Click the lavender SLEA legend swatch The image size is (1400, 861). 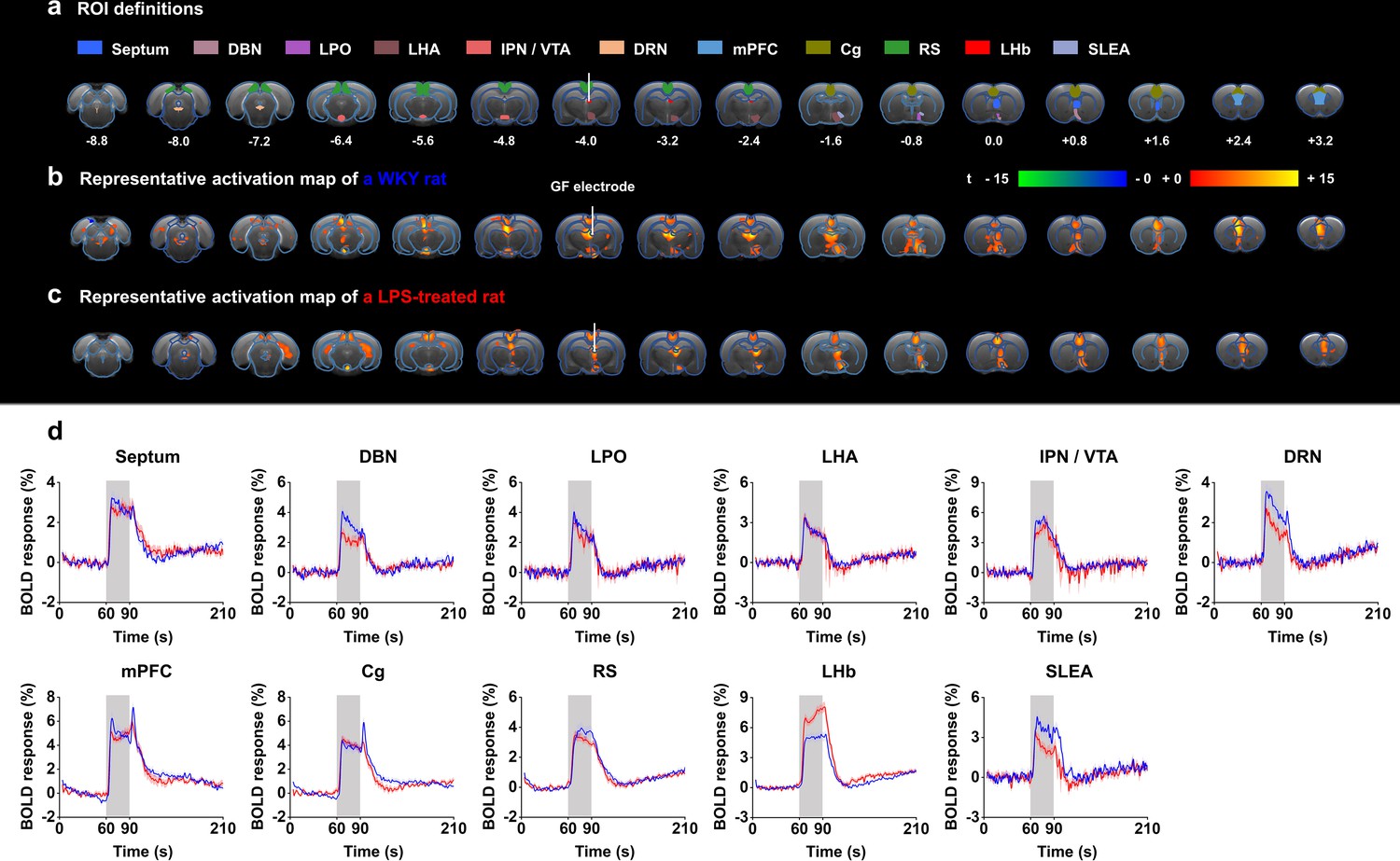pyautogui.click(x=1065, y=48)
